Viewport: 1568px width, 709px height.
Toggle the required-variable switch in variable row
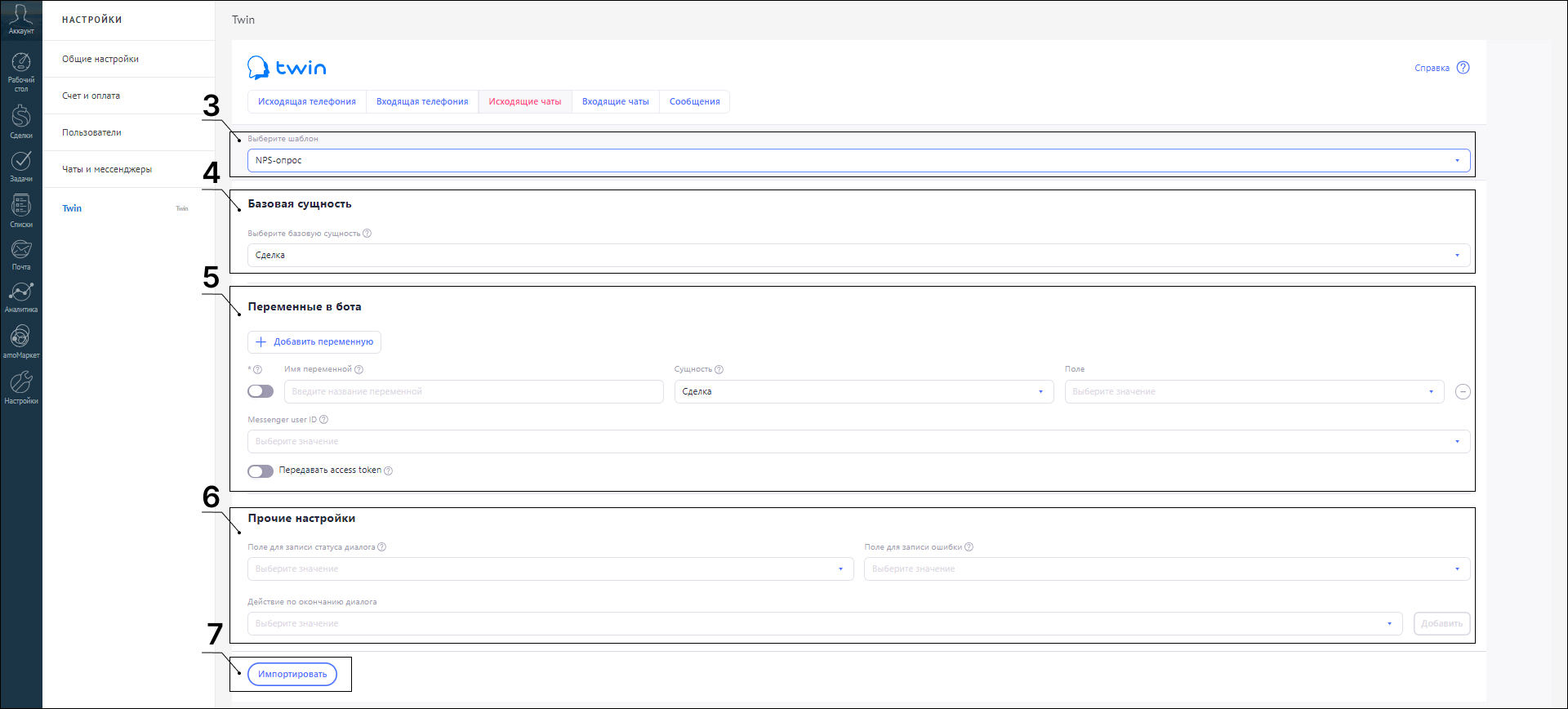click(261, 391)
